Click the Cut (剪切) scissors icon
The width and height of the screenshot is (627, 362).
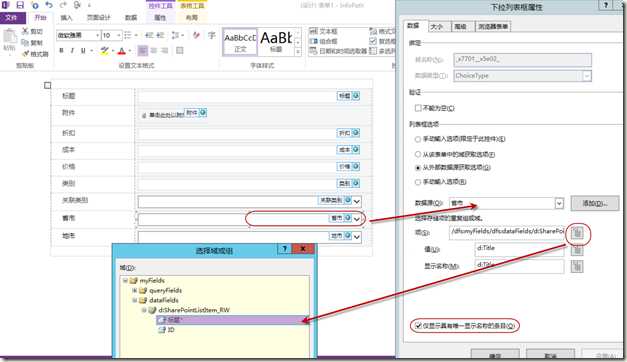pyautogui.click(x=25, y=31)
